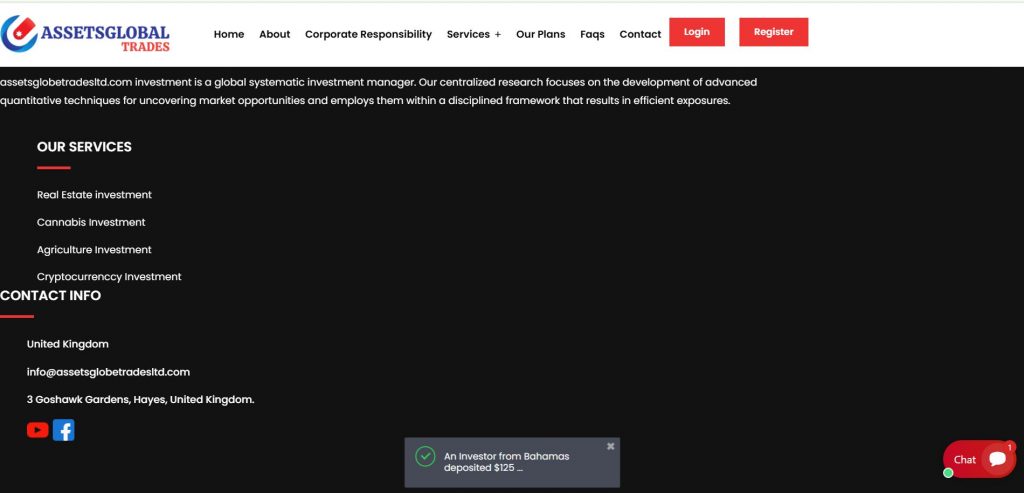Expand the Services dropdown menu
Viewport: 1024px width, 493px height.
tap(473, 34)
